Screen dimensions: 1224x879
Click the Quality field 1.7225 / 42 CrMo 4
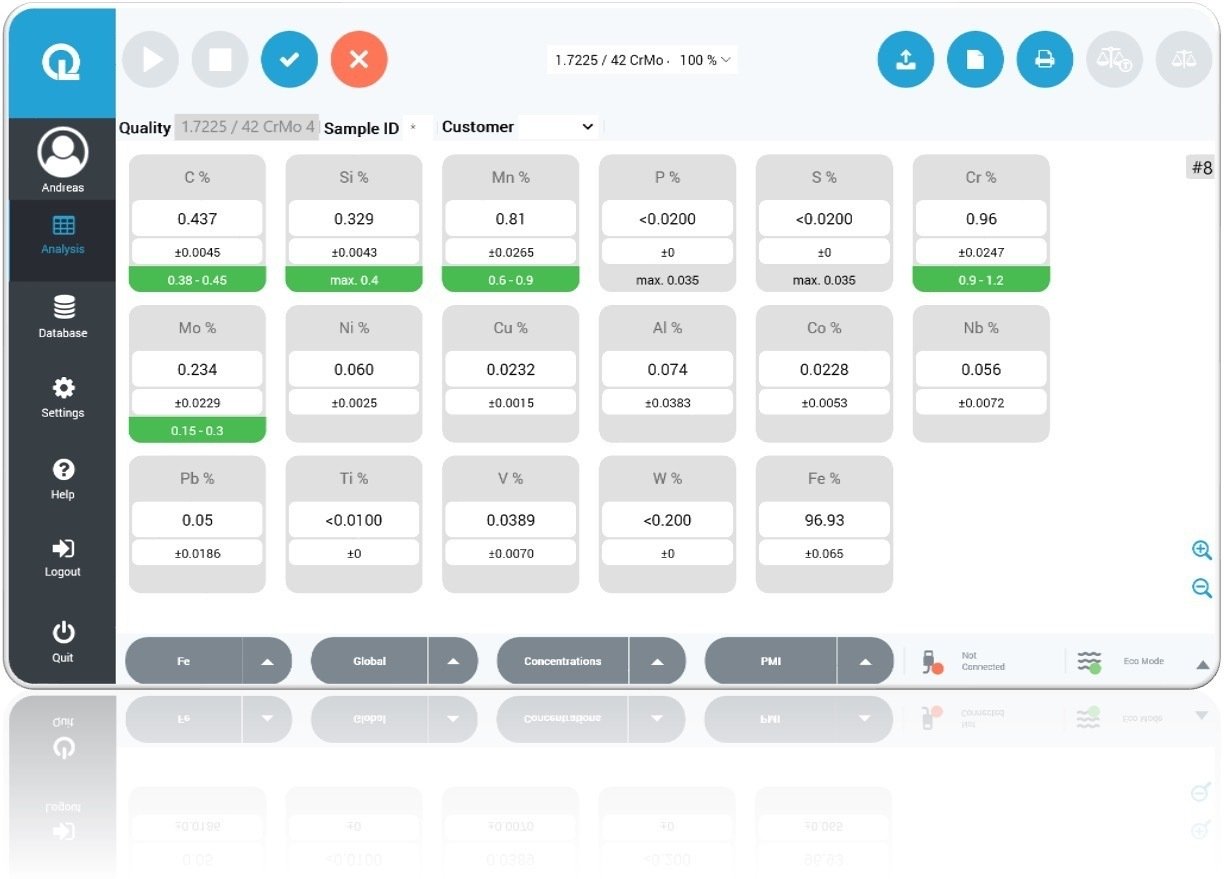(247, 127)
